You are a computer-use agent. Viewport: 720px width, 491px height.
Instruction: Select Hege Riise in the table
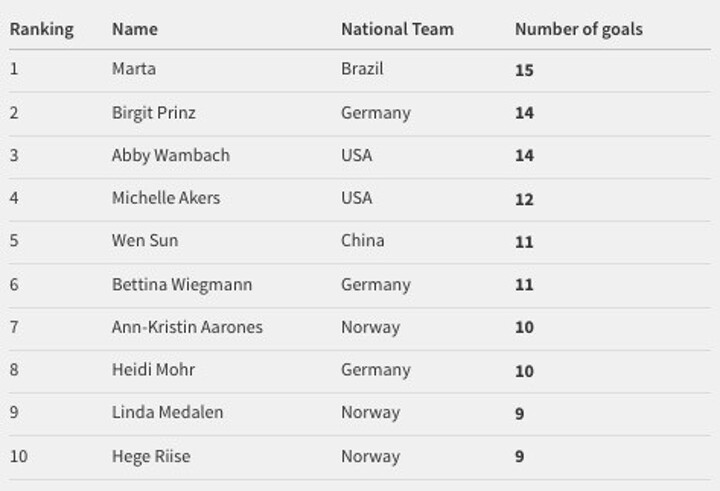pyautogui.click(x=151, y=456)
